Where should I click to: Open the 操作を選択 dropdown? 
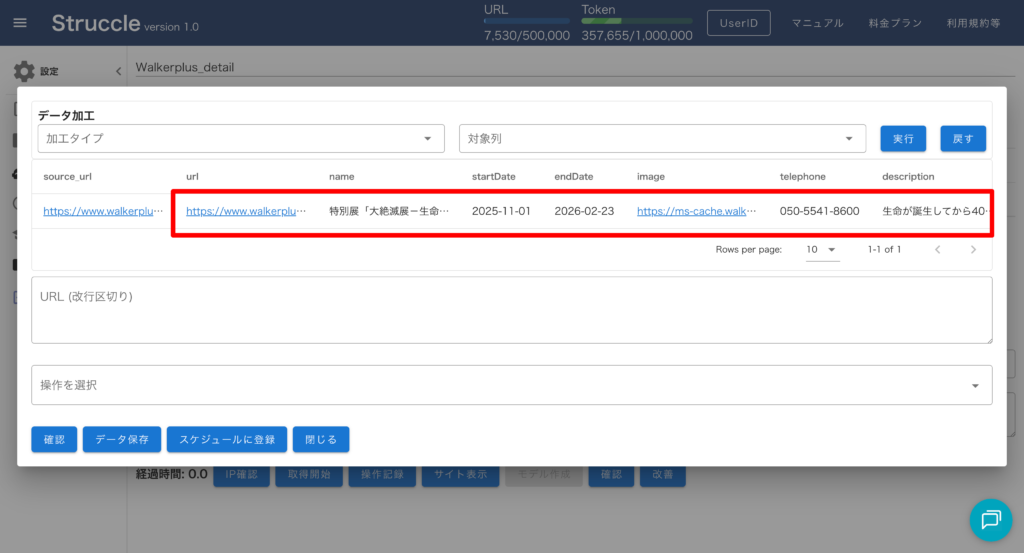pyautogui.click(x=511, y=385)
